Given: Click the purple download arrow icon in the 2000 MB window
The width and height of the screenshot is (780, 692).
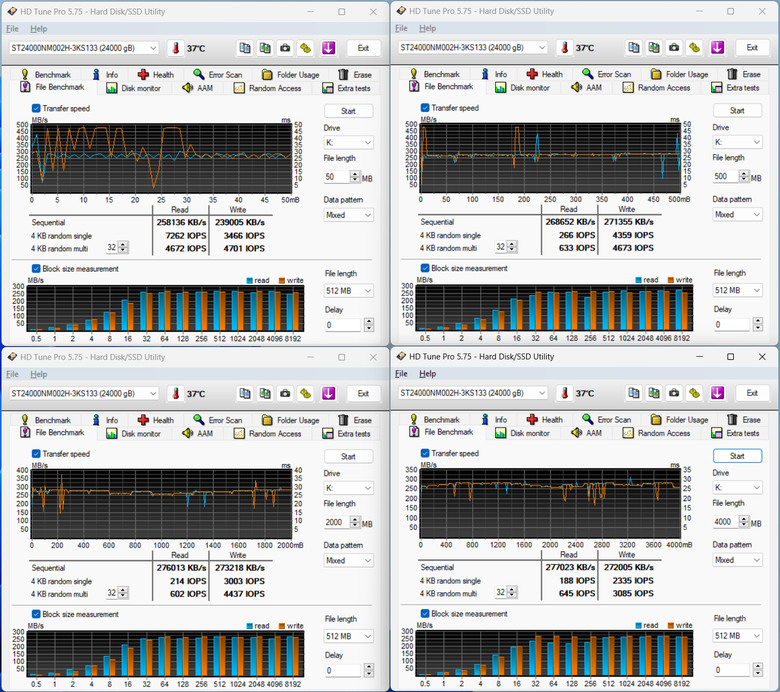Looking at the screenshot, I should click(x=328, y=394).
